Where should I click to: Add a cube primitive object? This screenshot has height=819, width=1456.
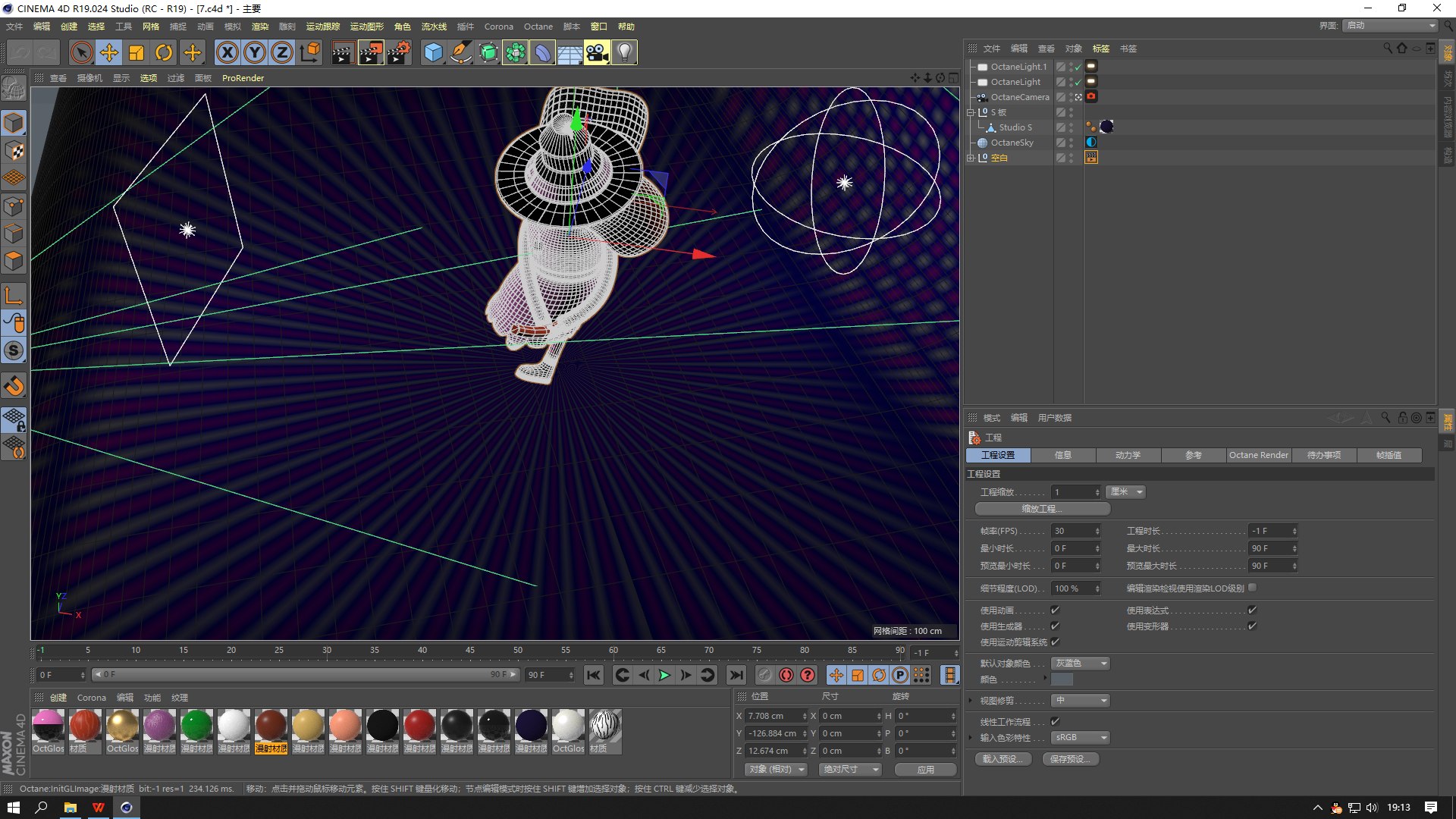coord(433,52)
